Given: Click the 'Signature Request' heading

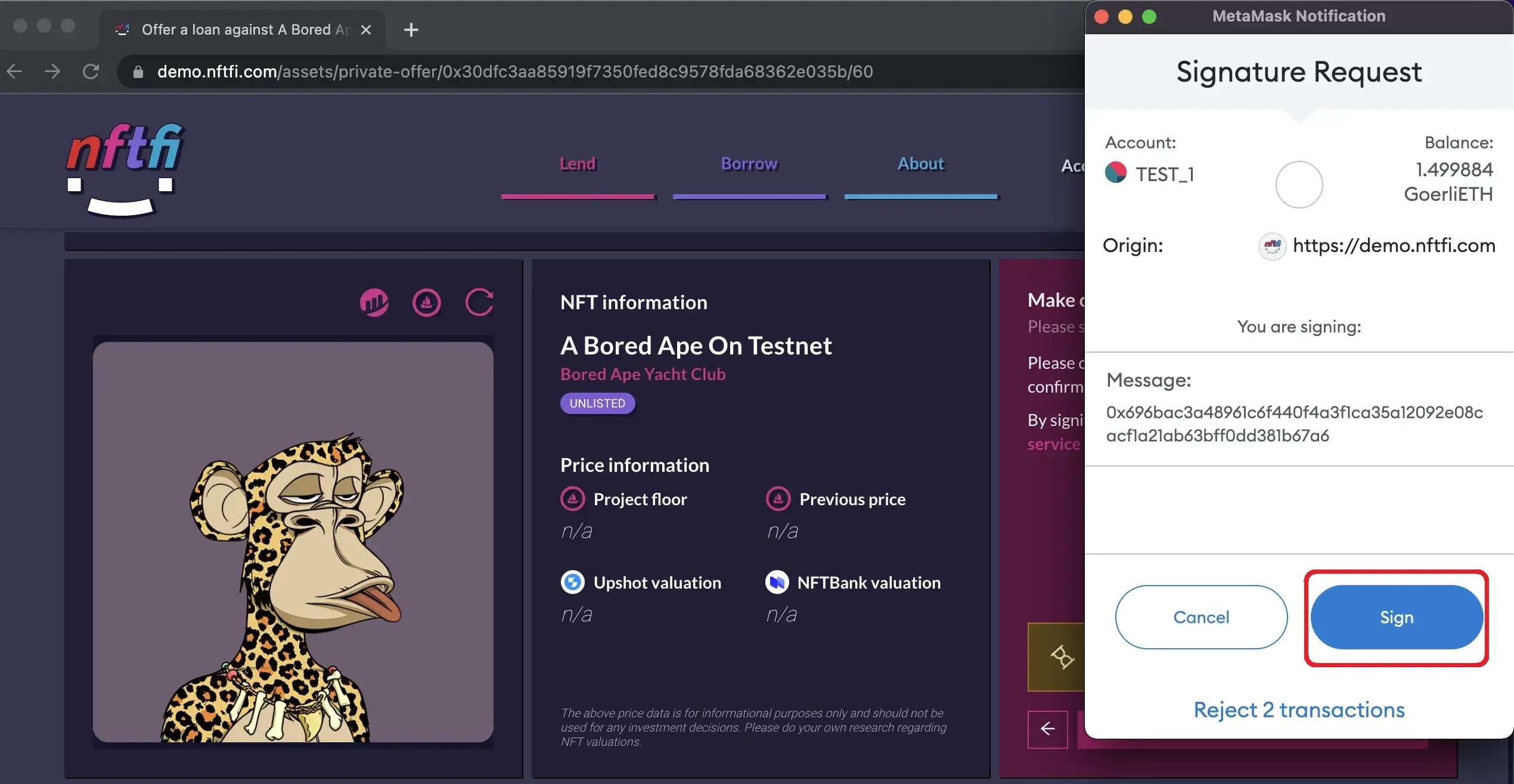Looking at the screenshot, I should pos(1299,71).
